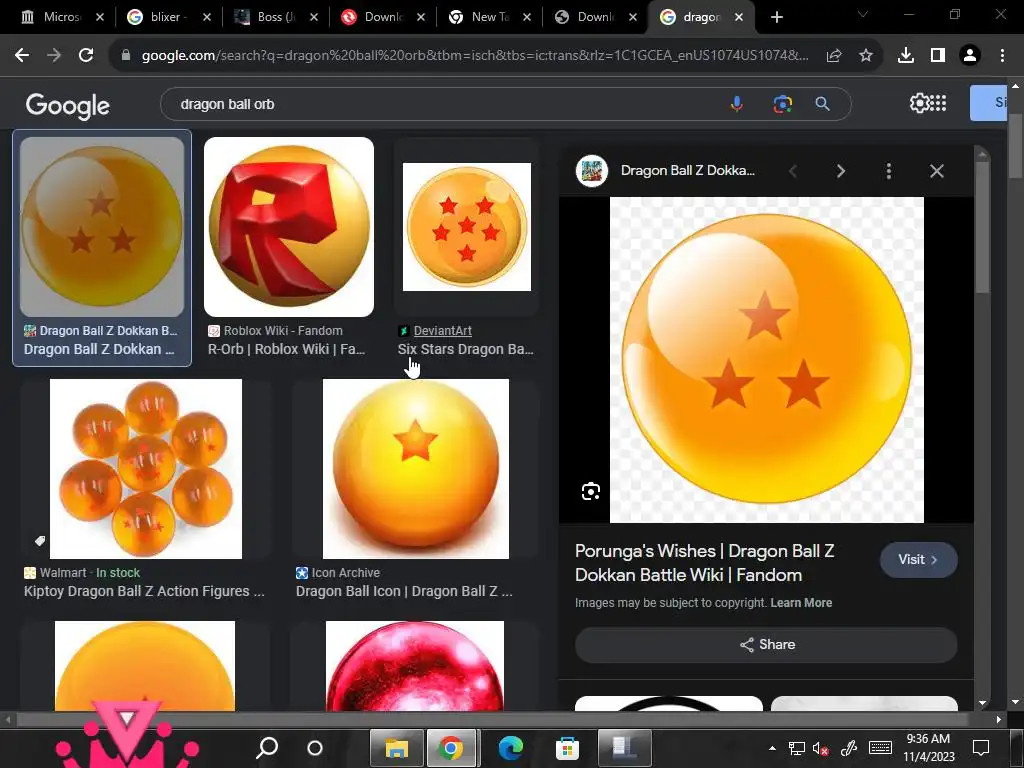This screenshot has width=1024, height=768.
Task: Bookmark this page with the star icon
Action: 866,56
